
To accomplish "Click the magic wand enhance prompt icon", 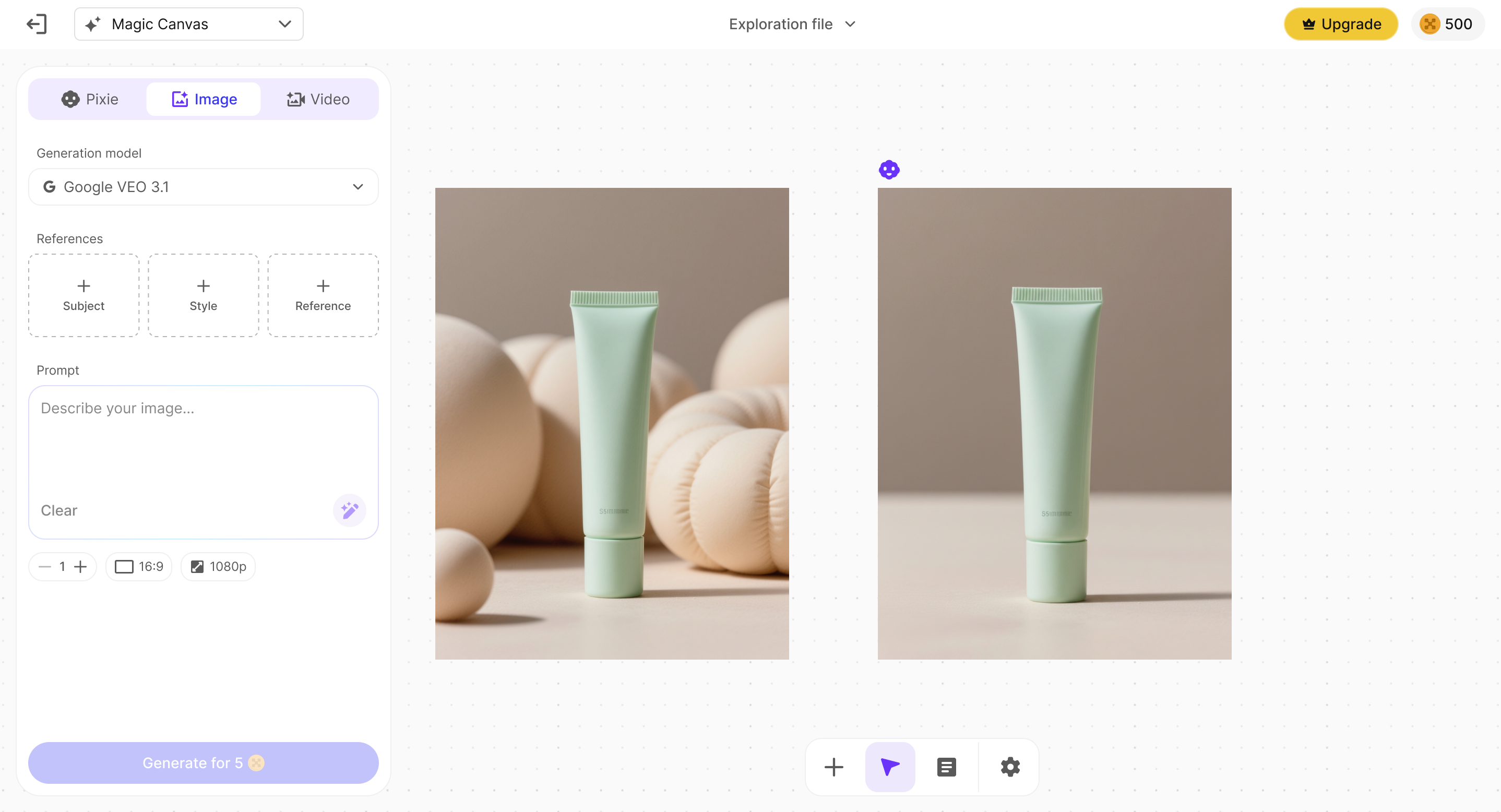I will 350,510.
